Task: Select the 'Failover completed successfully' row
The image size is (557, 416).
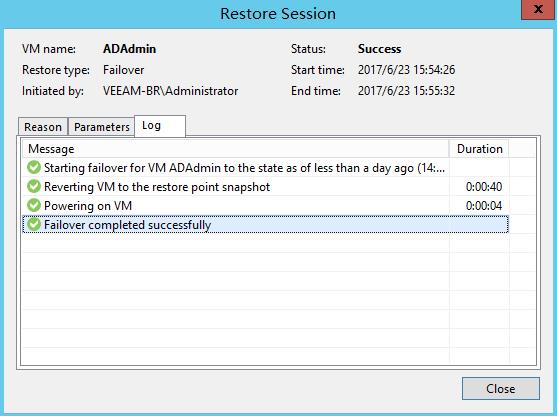Action: [x=265, y=225]
